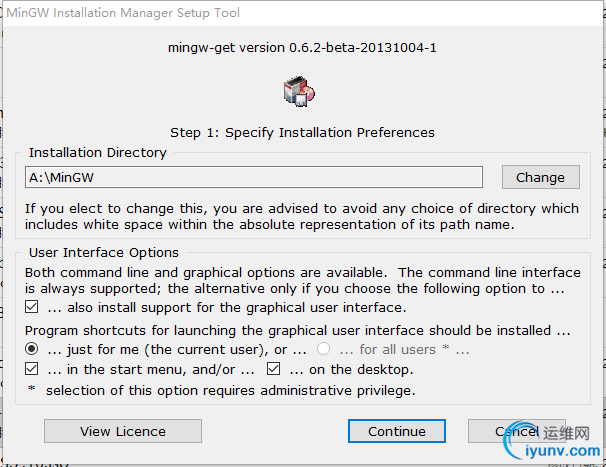Click the Step 1 preferences heading
Image resolution: width=606 pixels, height=467 pixels.
[302, 133]
